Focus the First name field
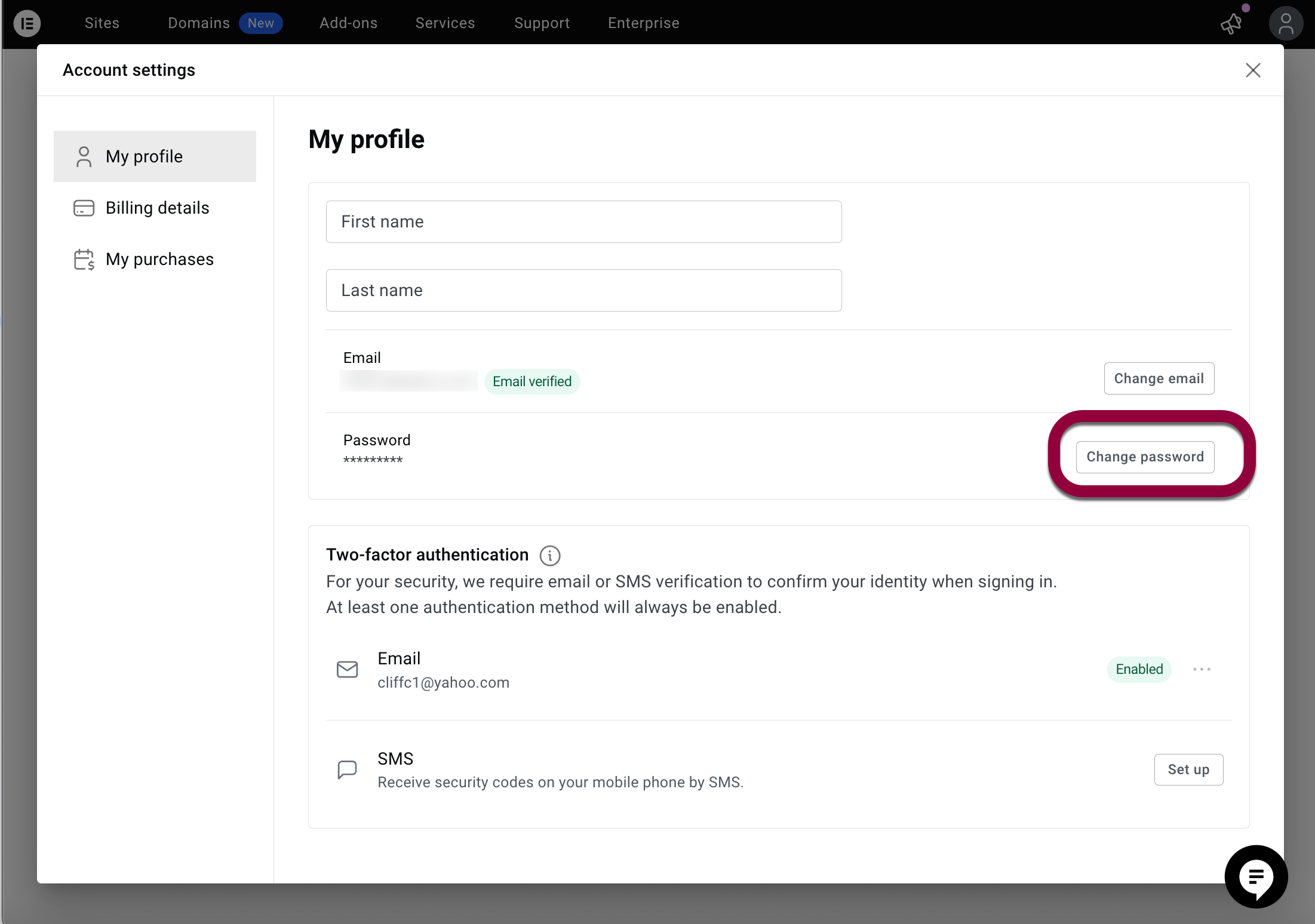 [x=583, y=222]
